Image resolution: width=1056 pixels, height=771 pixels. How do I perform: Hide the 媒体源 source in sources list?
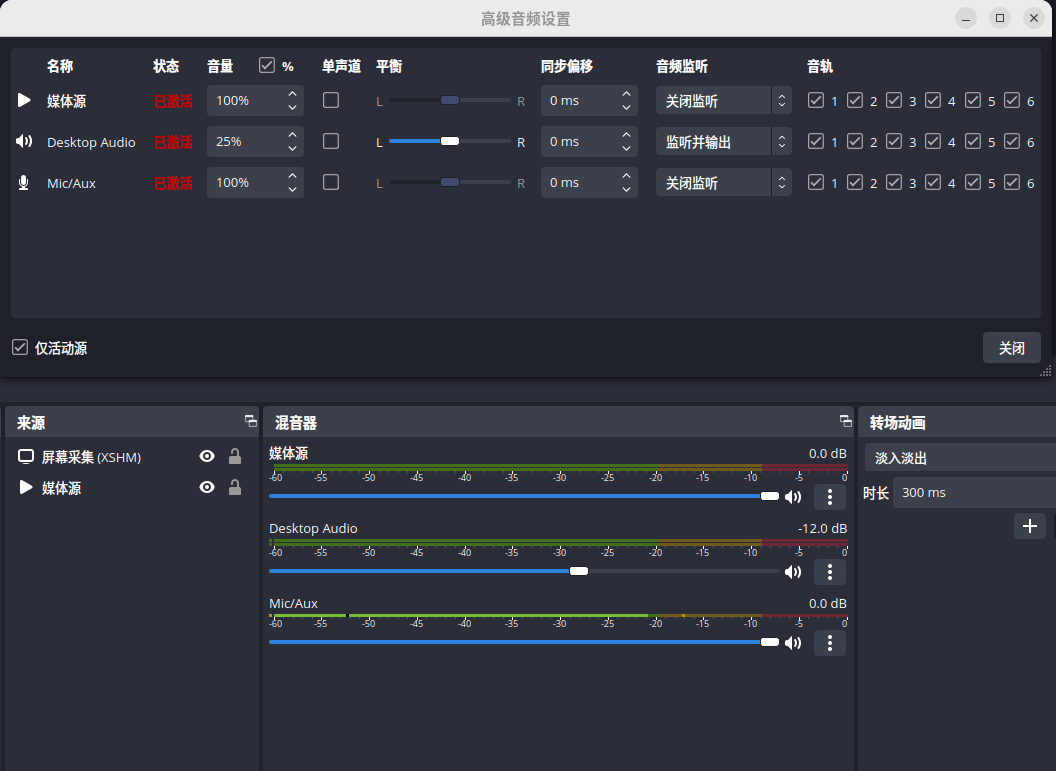coord(207,487)
